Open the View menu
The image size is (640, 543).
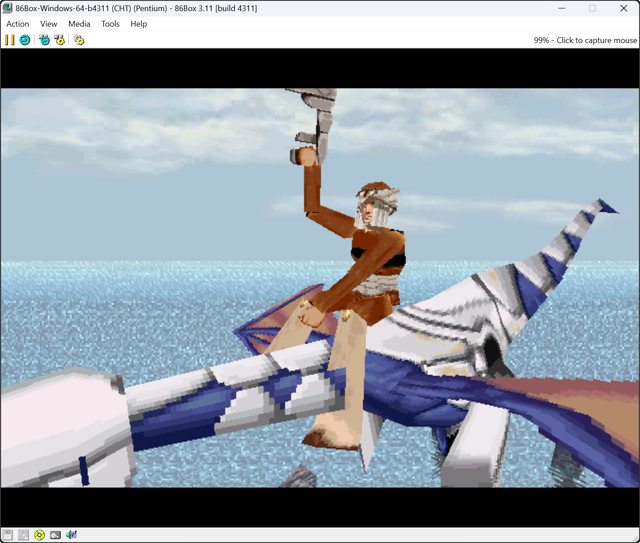(x=48, y=24)
